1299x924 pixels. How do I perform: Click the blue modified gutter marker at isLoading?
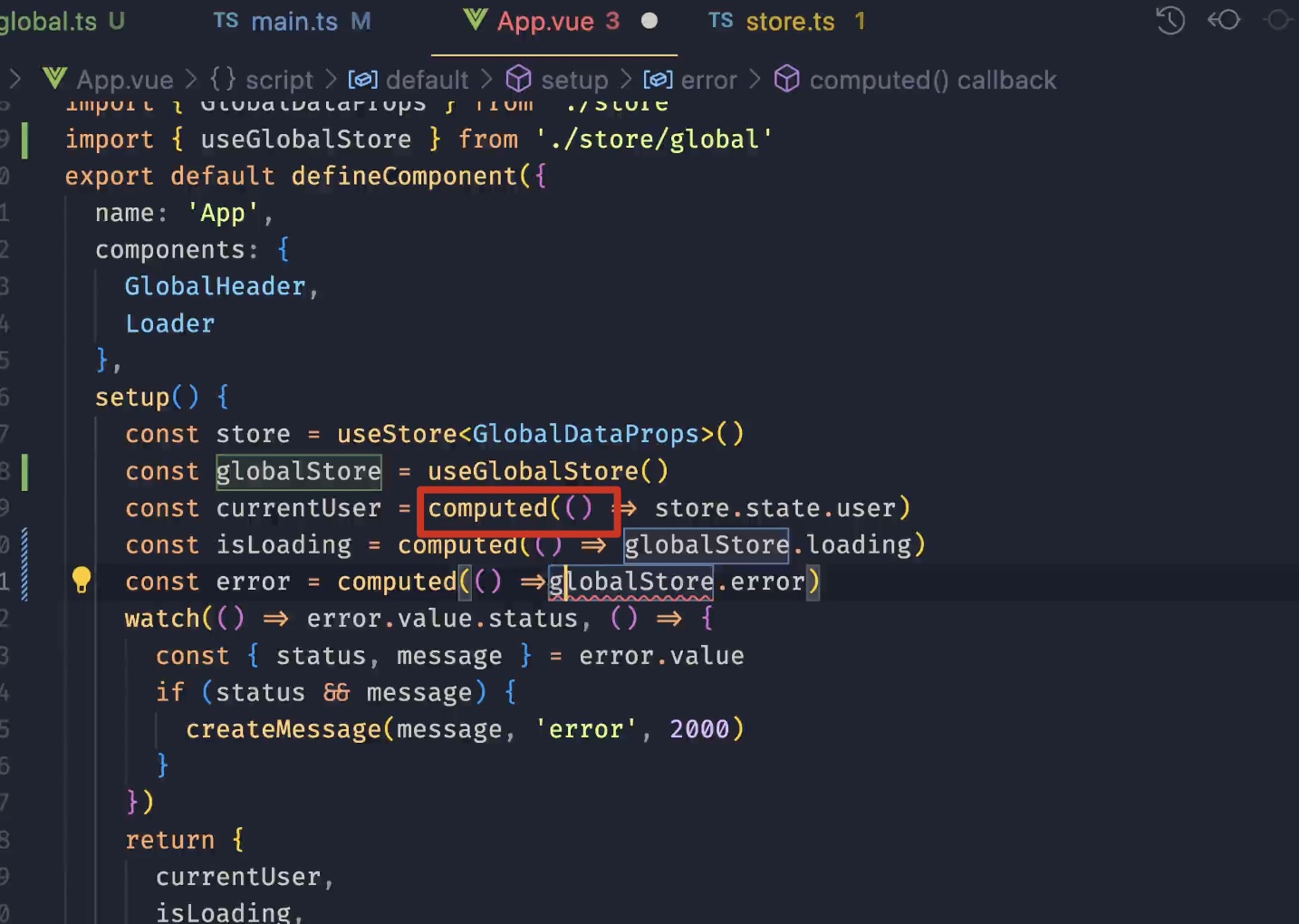pos(24,563)
